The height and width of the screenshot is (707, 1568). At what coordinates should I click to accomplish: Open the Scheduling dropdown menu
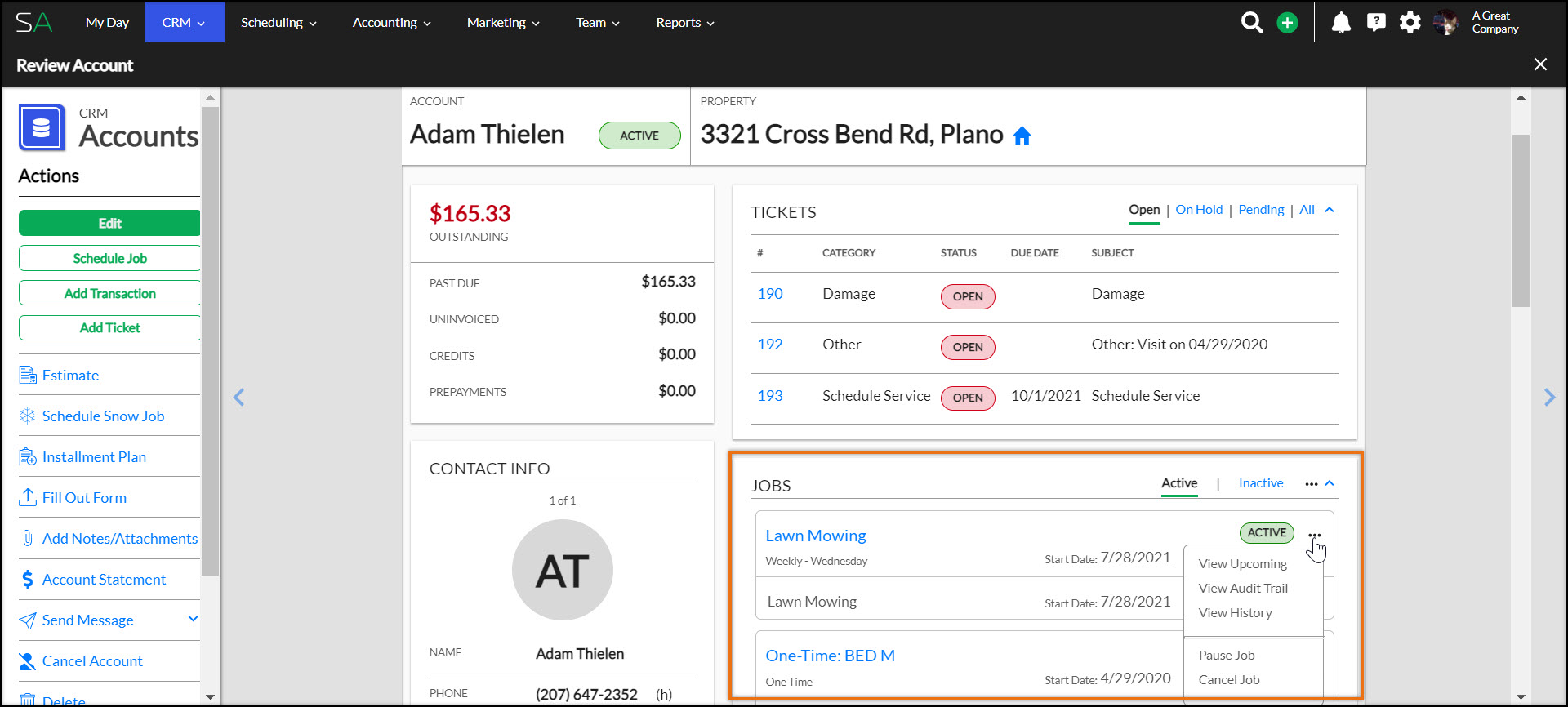tap(278, 23)
